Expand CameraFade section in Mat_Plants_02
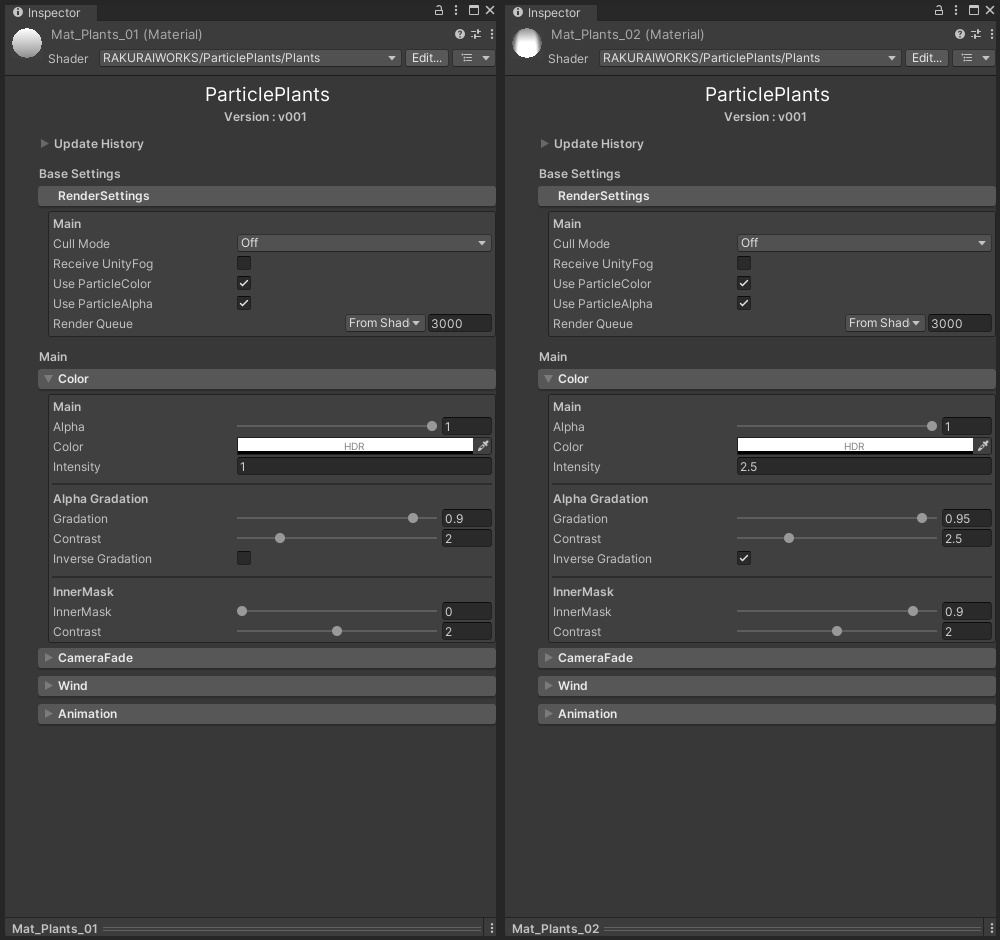The height and width of the screenshot is (940, 1000). point(767,657)
